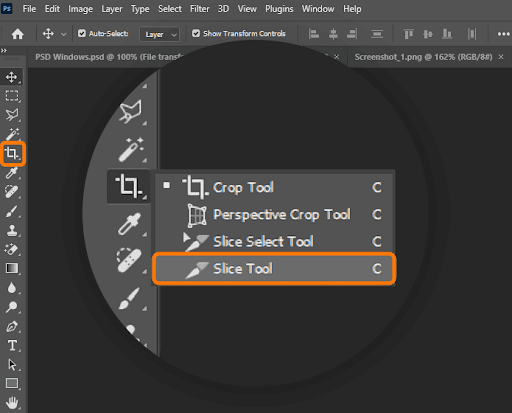Screen dimensions: 512x413
Task: Toggle the Auto-Select checkbox
Action: pyautogui.click(x=82, y=33)
